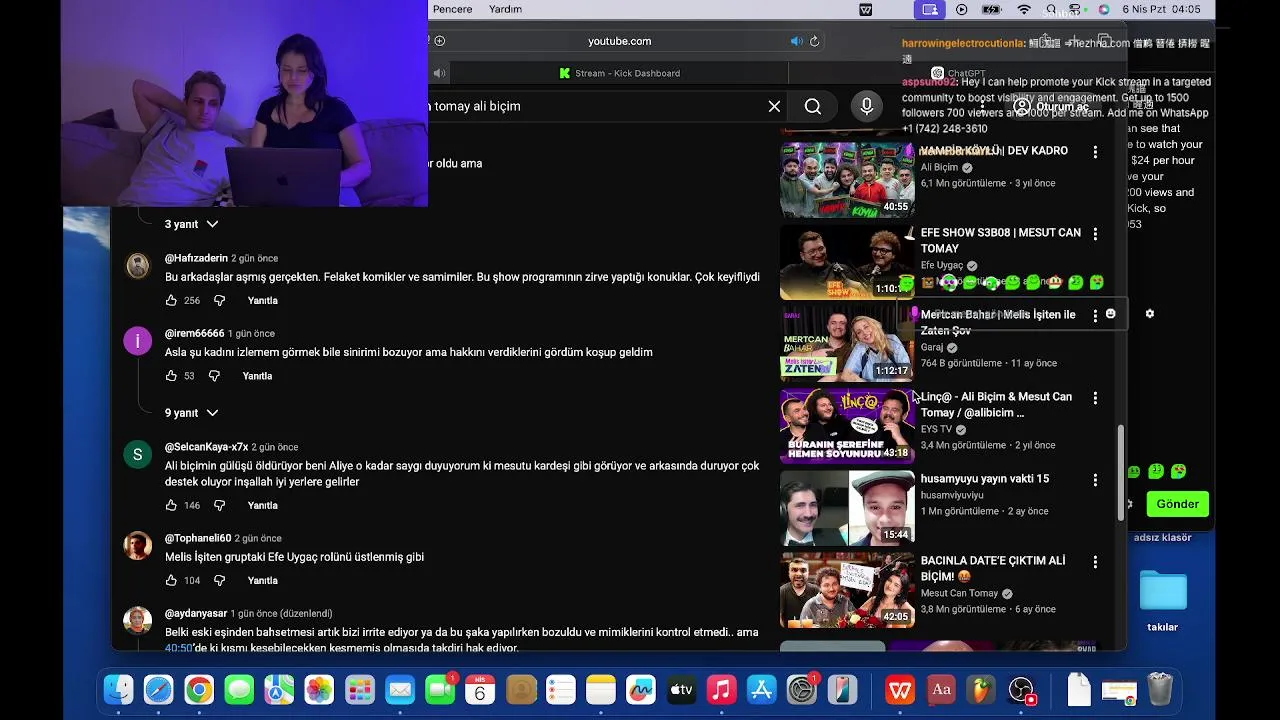
Task: Open EYS TV channel link
Action: click(x=937, y=430)
